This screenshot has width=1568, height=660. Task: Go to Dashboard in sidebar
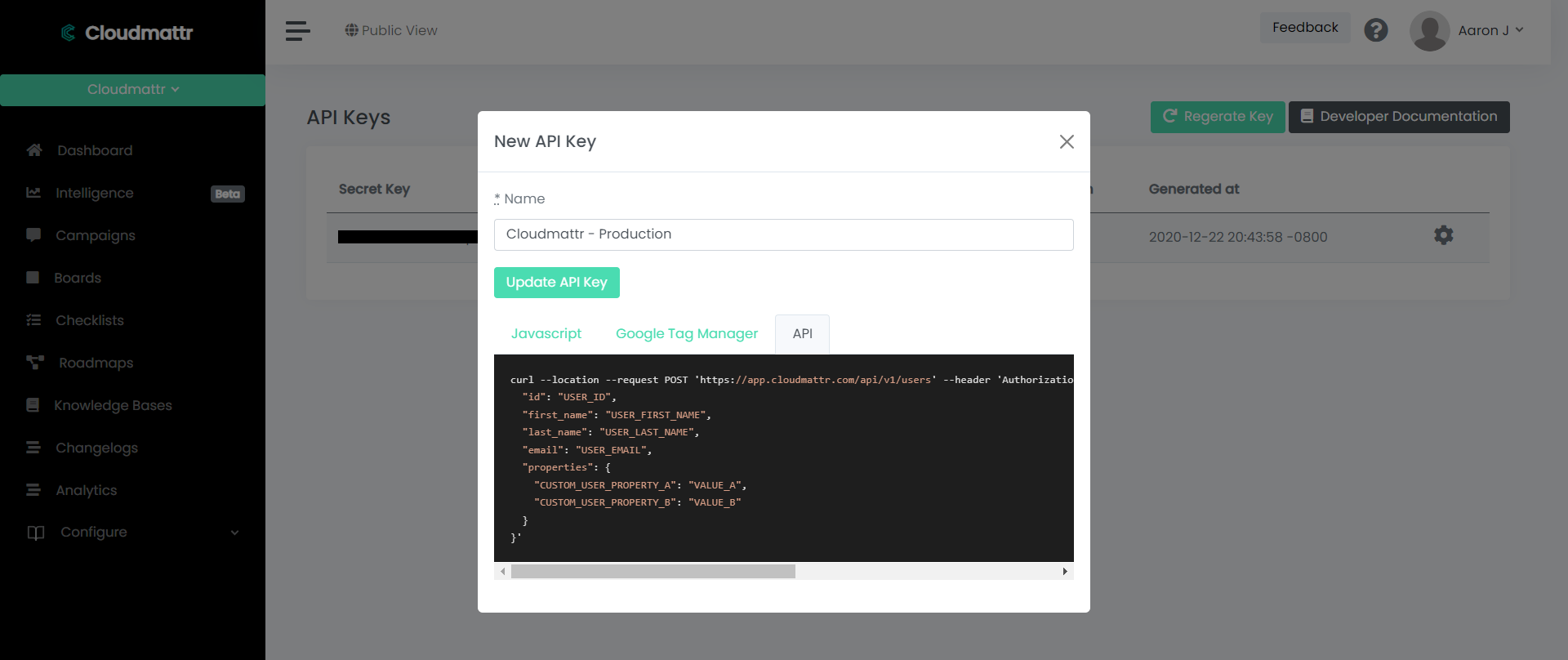tap(95, 150)
